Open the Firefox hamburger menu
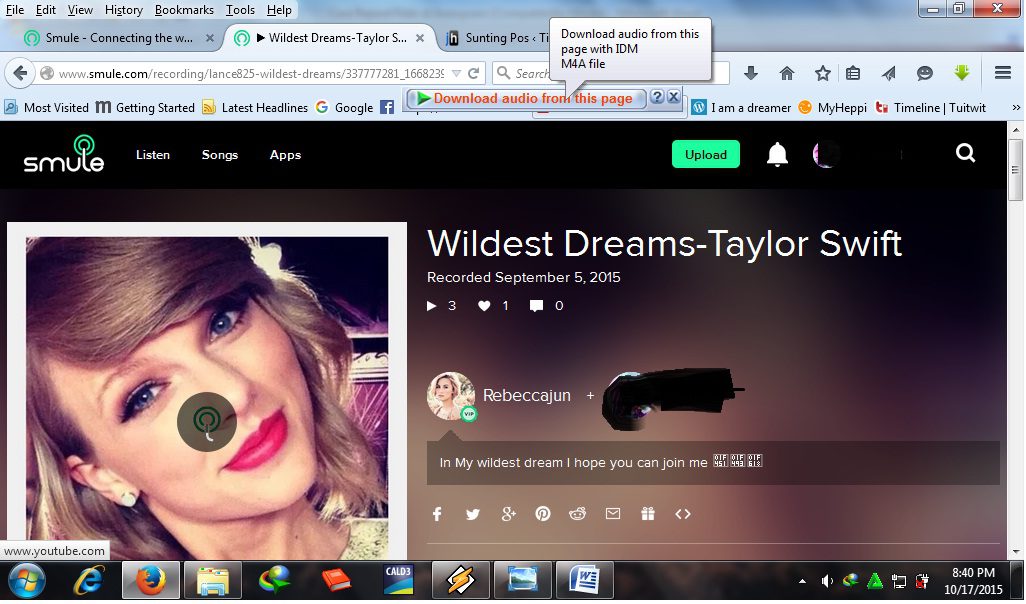This screenshot has width=1026, height=604. pos(1002,73)
